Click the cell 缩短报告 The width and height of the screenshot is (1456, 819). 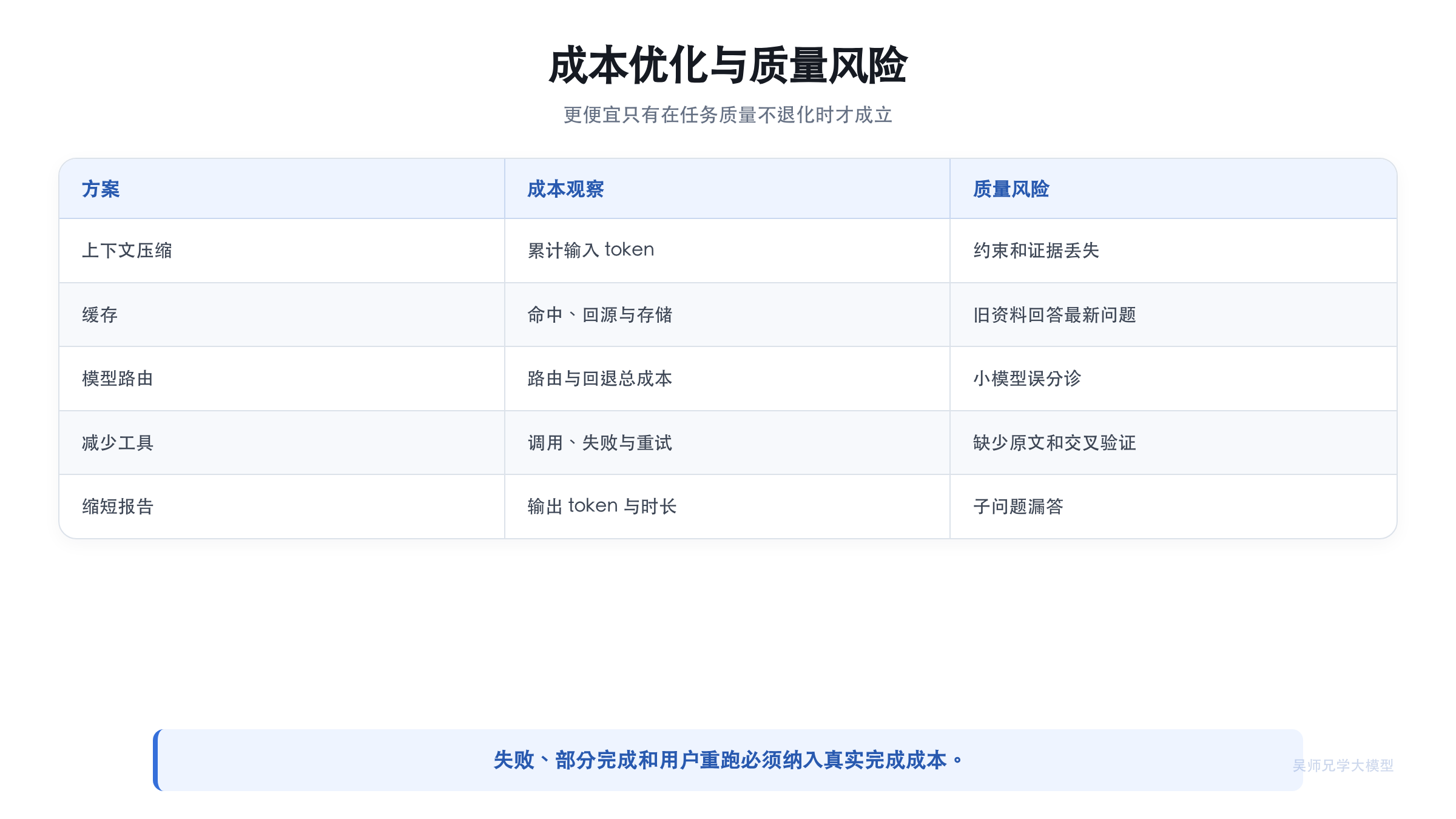(x=281, y=507)
